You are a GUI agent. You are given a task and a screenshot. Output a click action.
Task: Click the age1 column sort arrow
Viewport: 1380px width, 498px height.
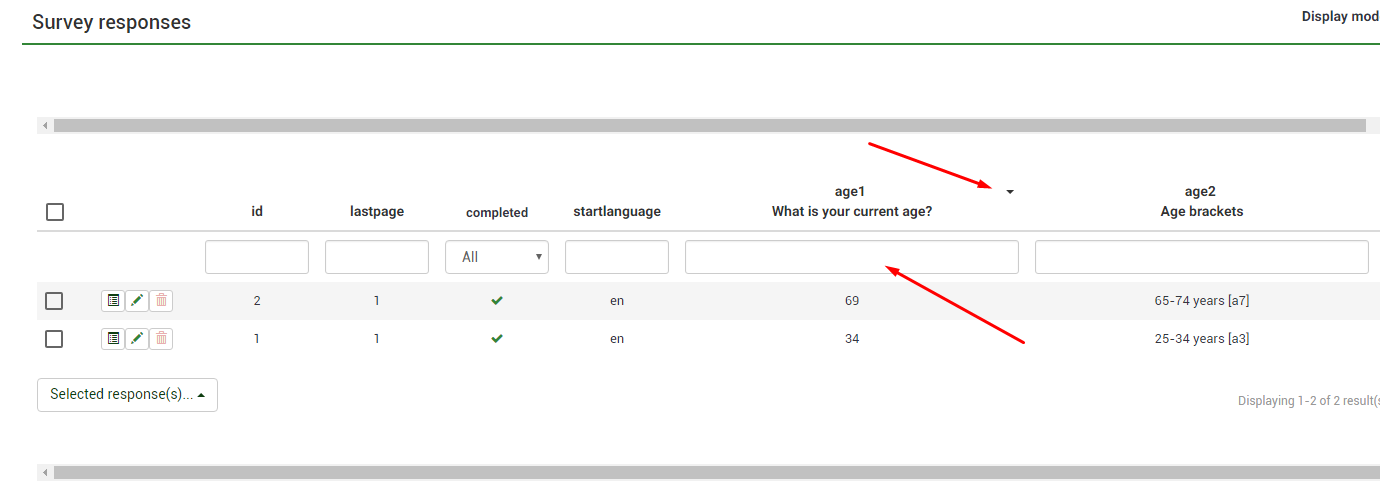click(1010, 192)
